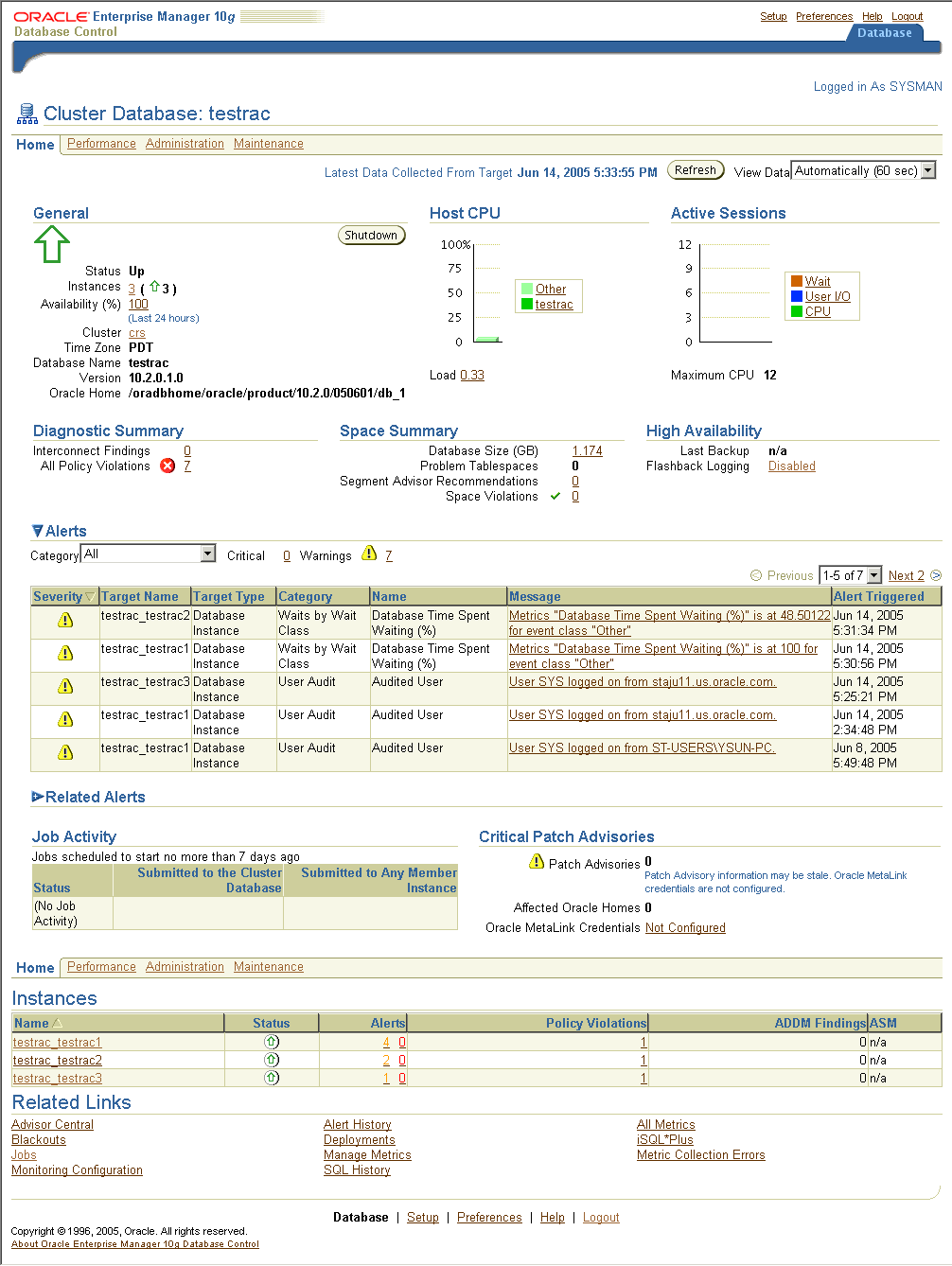The width and height of the screenshot is (952, 1266).
Task: Click the Refresh button
Action: click(695, 169)
